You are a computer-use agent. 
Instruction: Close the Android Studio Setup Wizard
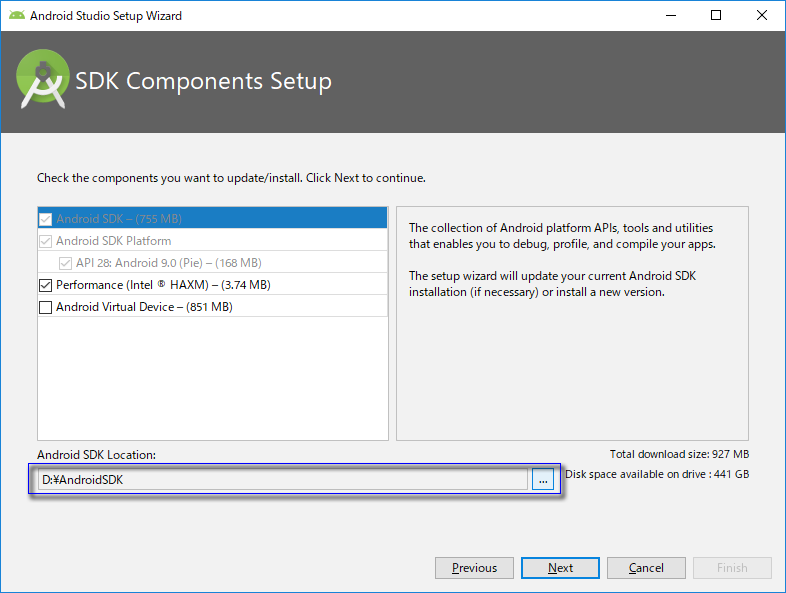(x=762, y=16)
